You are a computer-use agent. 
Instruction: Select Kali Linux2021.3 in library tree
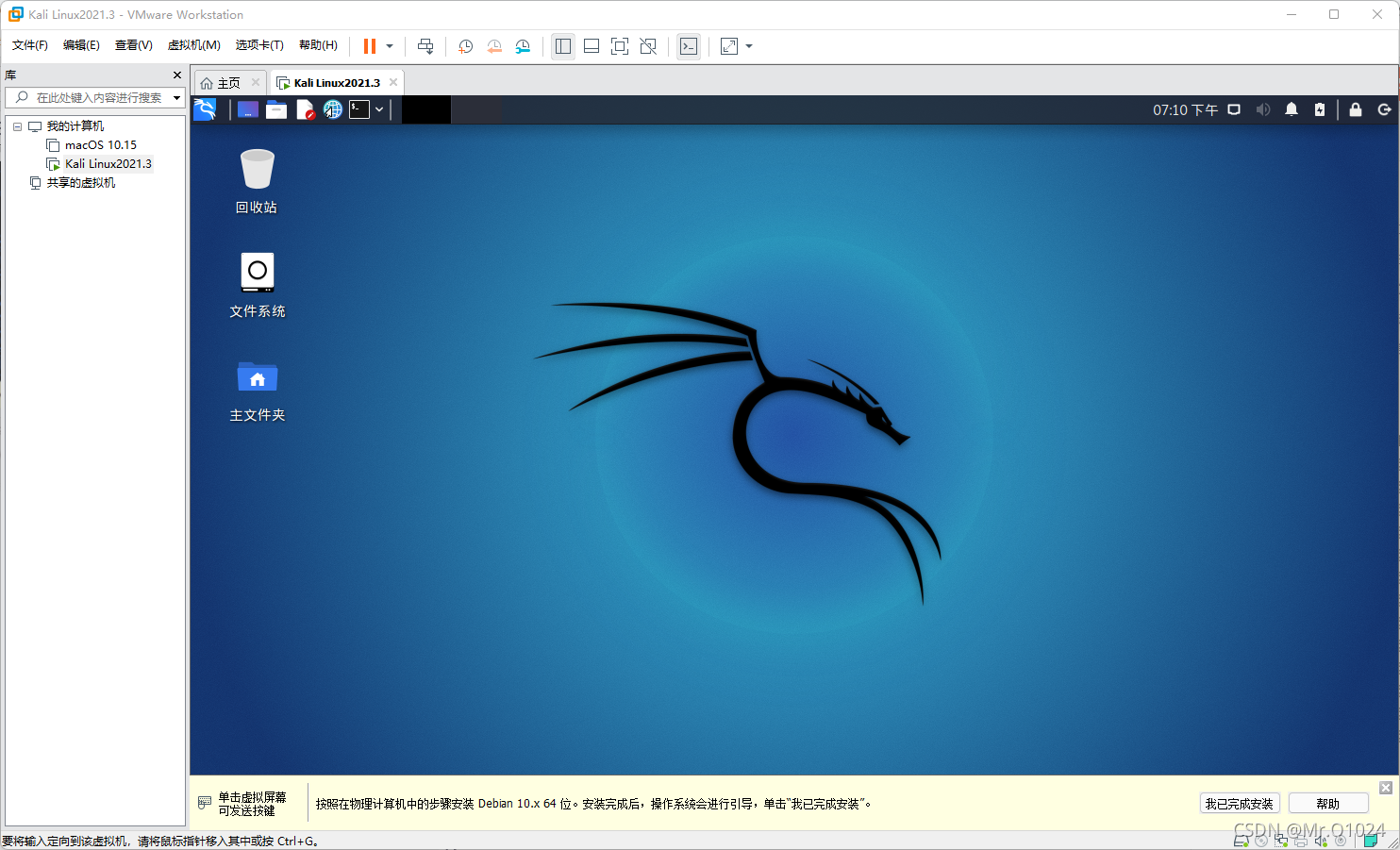tap(108, 164)
